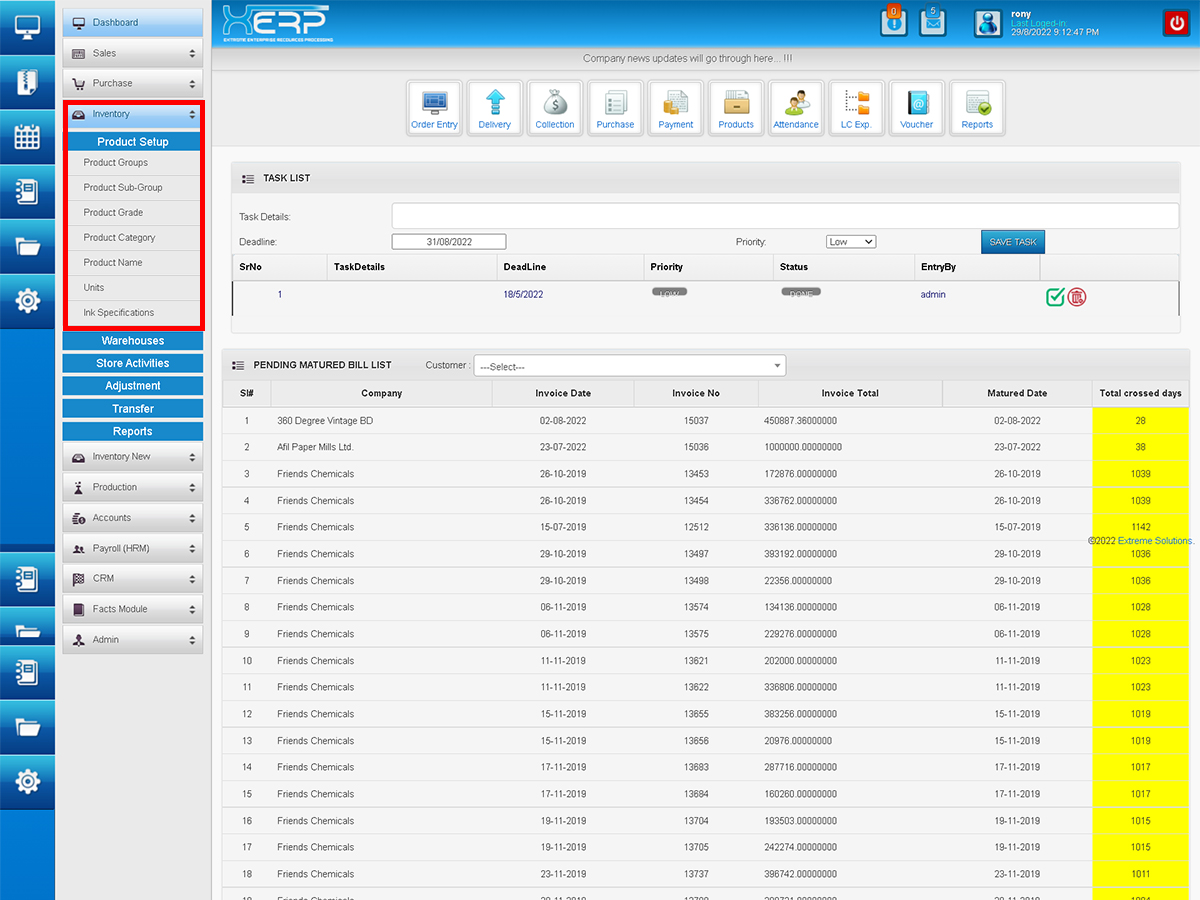Open the mail messages icon in header

(x=932, y=22)
